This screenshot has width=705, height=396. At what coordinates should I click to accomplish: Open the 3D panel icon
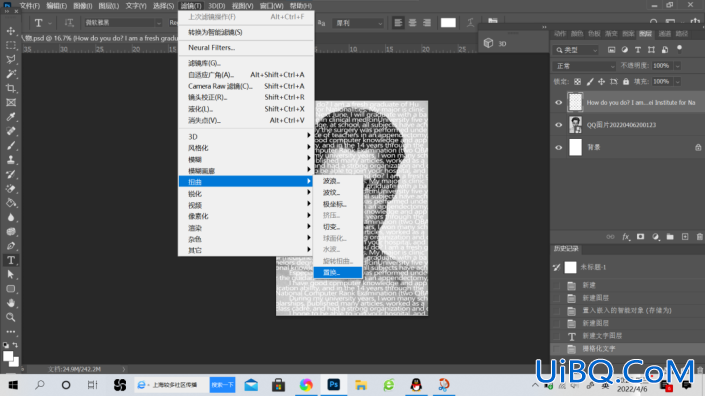489,43
